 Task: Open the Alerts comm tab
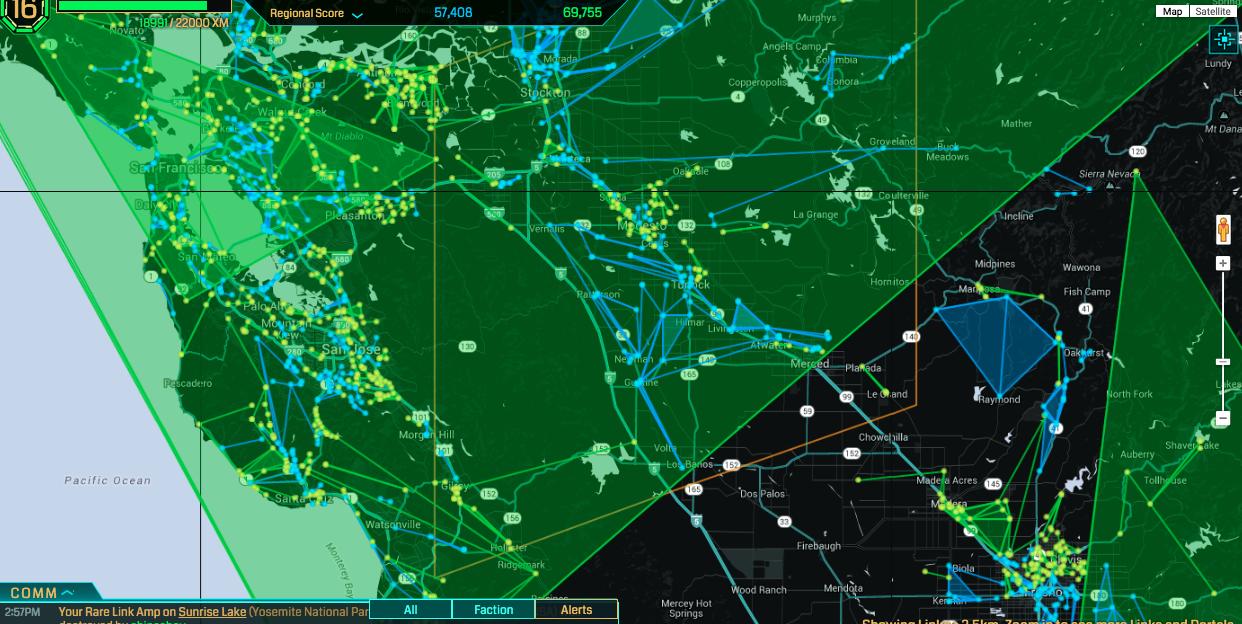click(x=576, y=610)
